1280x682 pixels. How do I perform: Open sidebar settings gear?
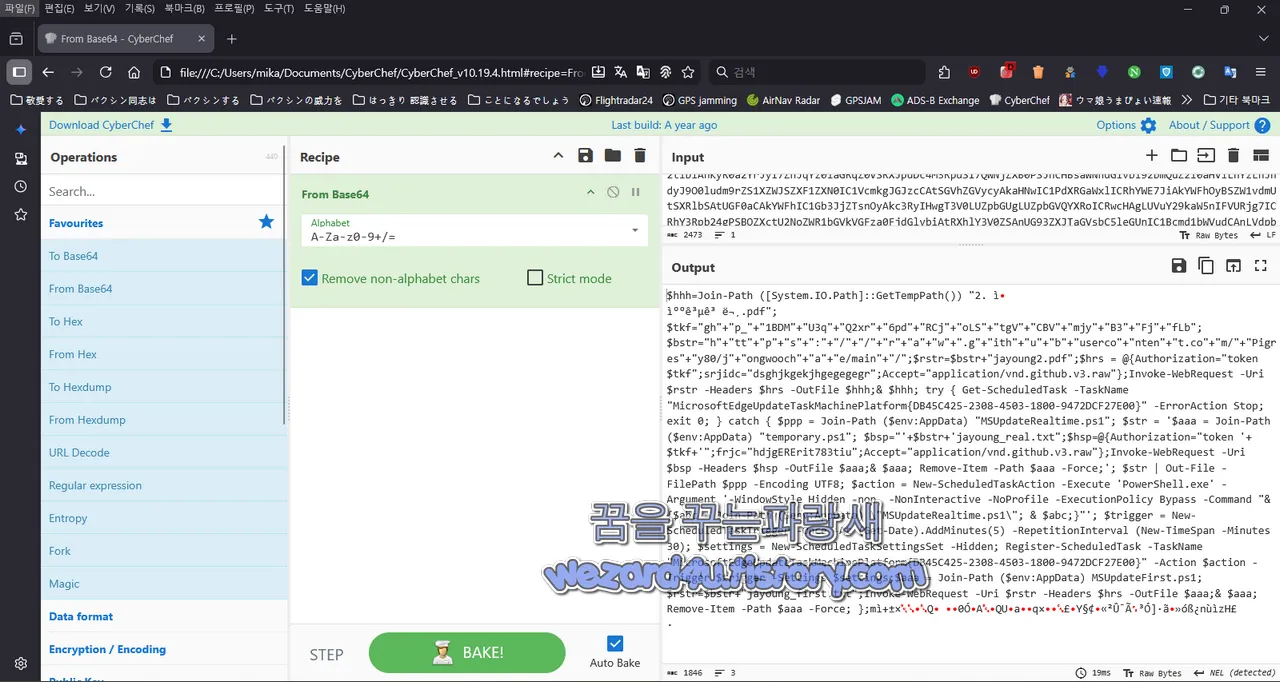pyautogui.click(x=20, y=663)
